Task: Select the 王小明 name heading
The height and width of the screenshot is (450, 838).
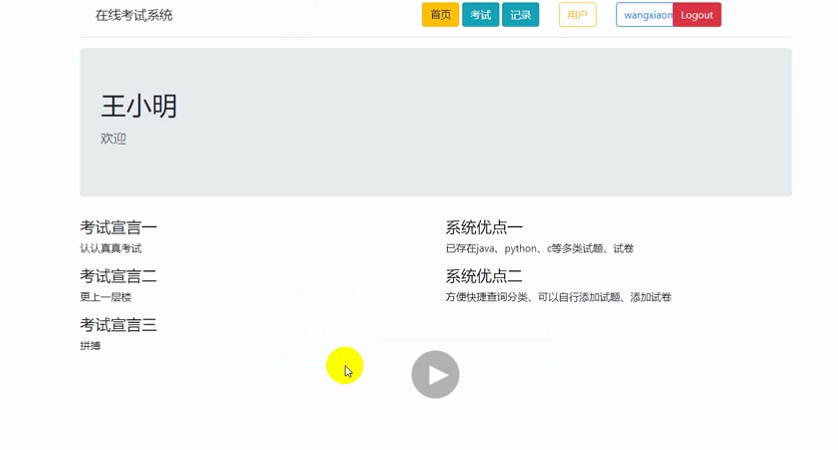Action: [139, 106]
